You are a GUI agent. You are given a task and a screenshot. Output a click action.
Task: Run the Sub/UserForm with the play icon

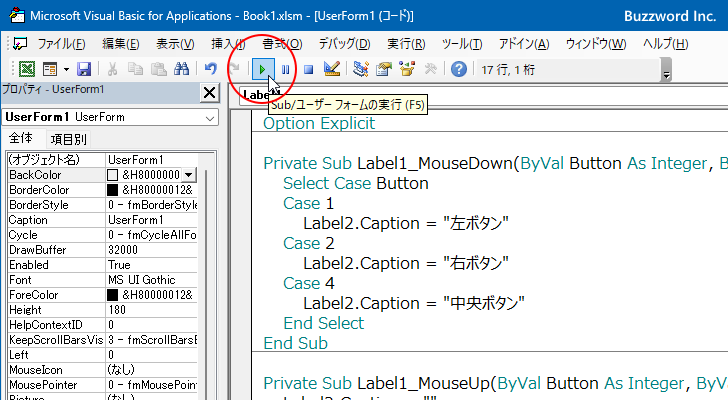point(262,69)
